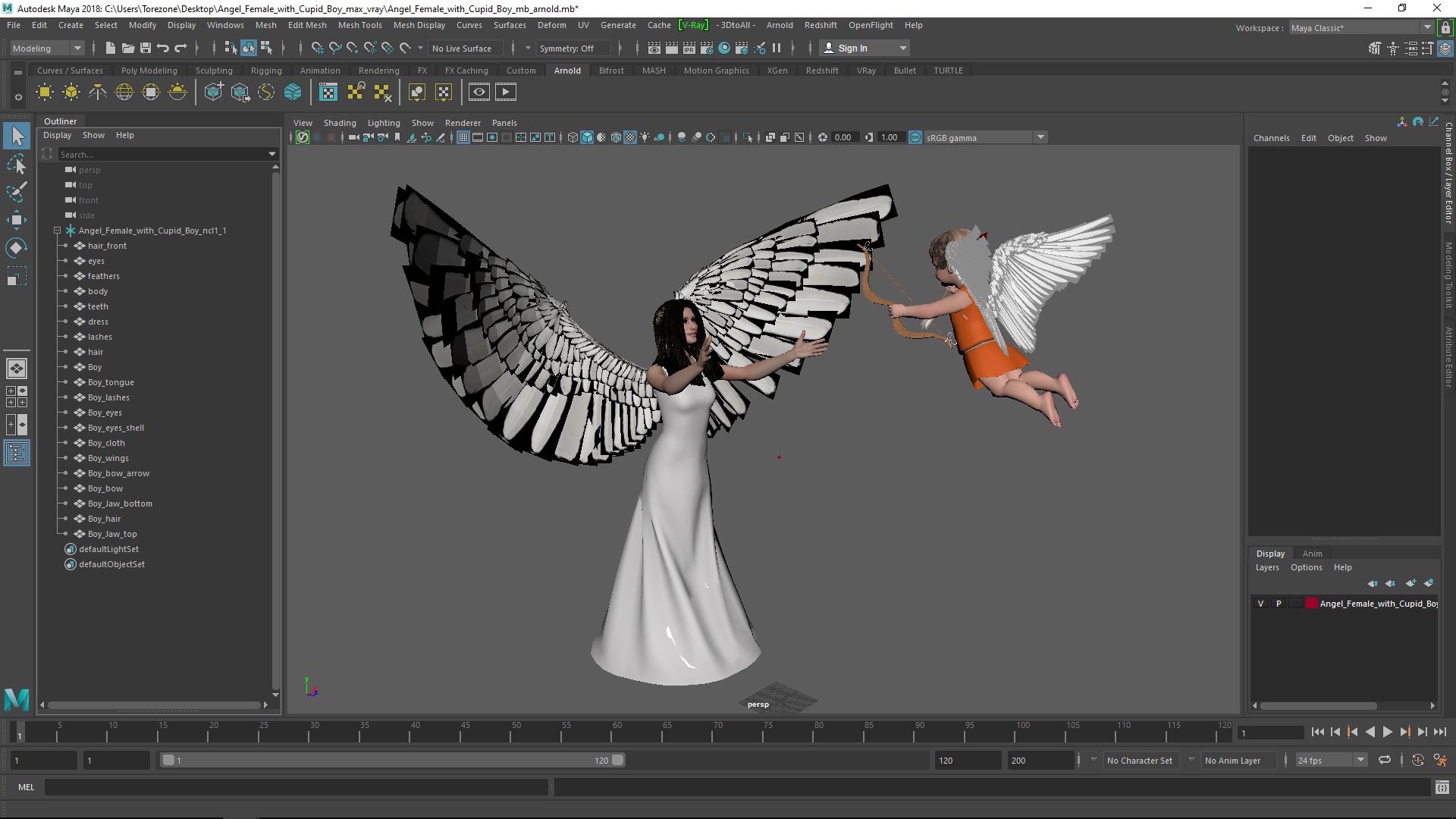Select the Paint Selection tool
The height and width of the screenshot is (819, 1456).
tap(17, 192)
